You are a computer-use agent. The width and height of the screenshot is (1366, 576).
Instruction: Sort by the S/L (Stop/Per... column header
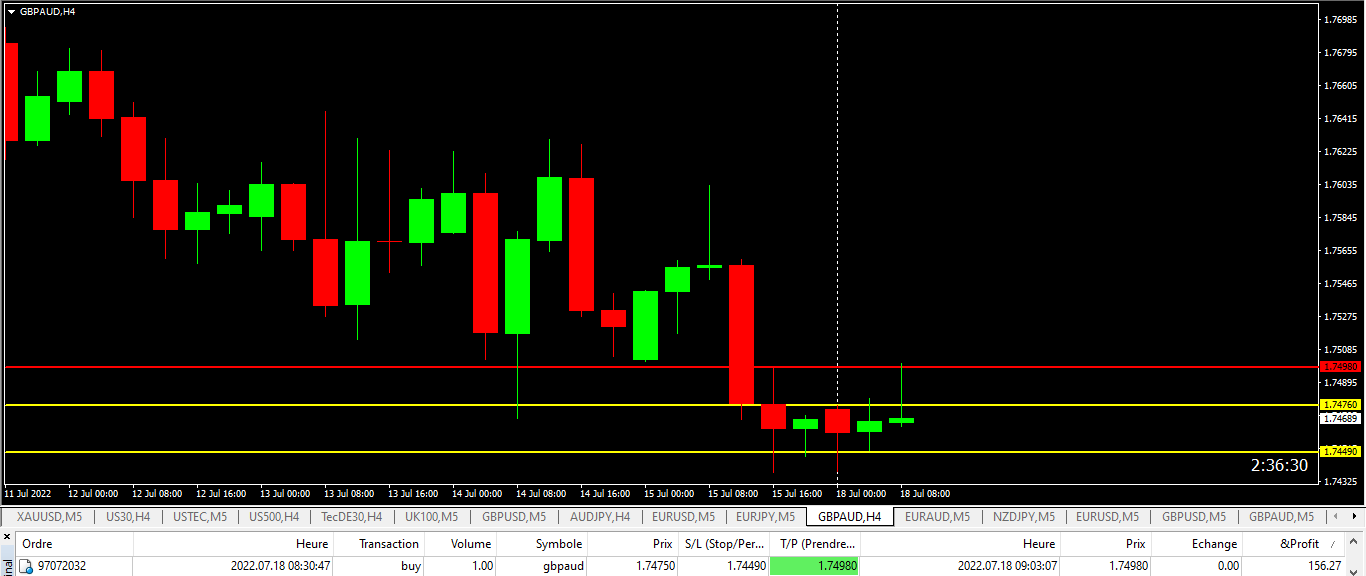click(724, 544)
